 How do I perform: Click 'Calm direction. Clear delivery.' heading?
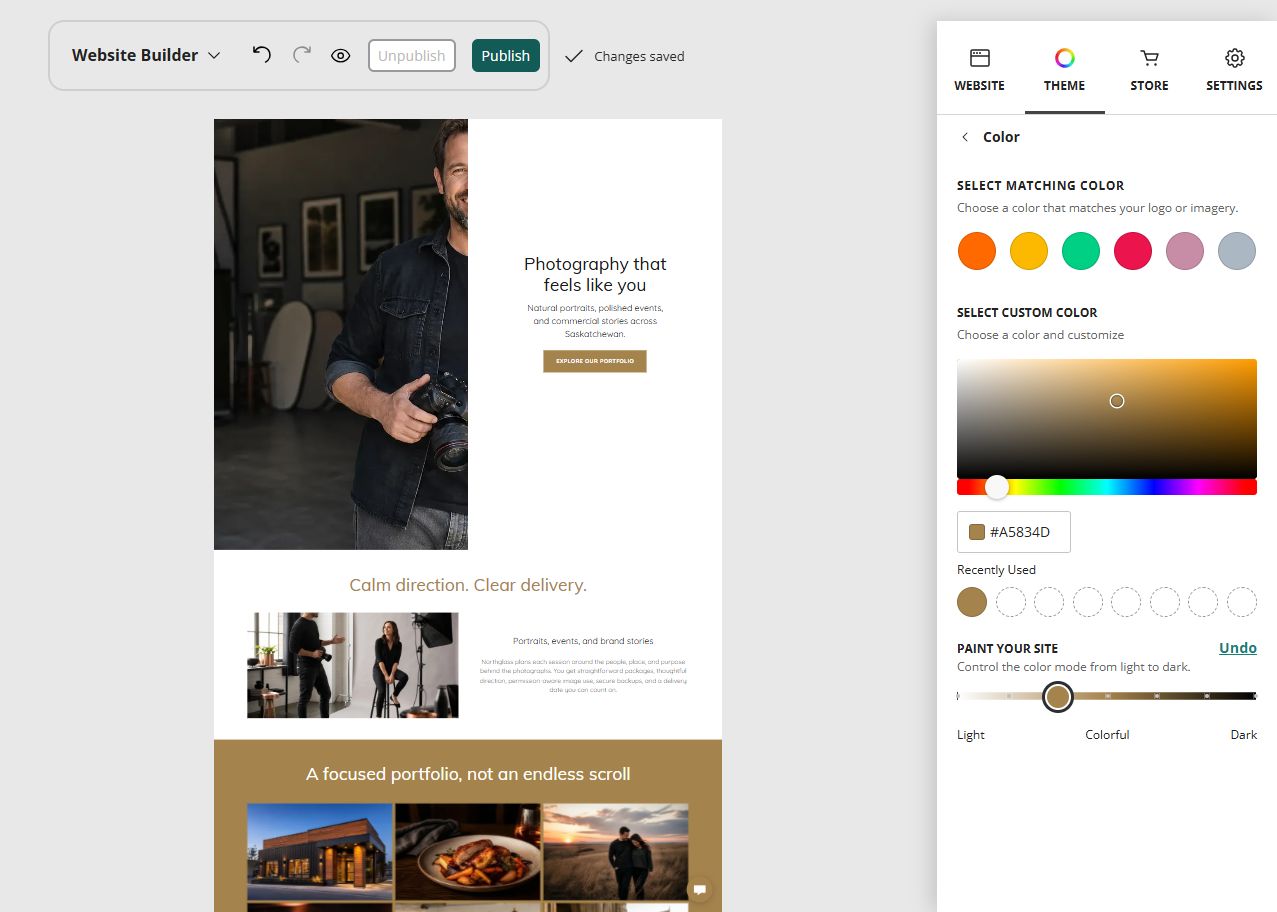point(468,585)
